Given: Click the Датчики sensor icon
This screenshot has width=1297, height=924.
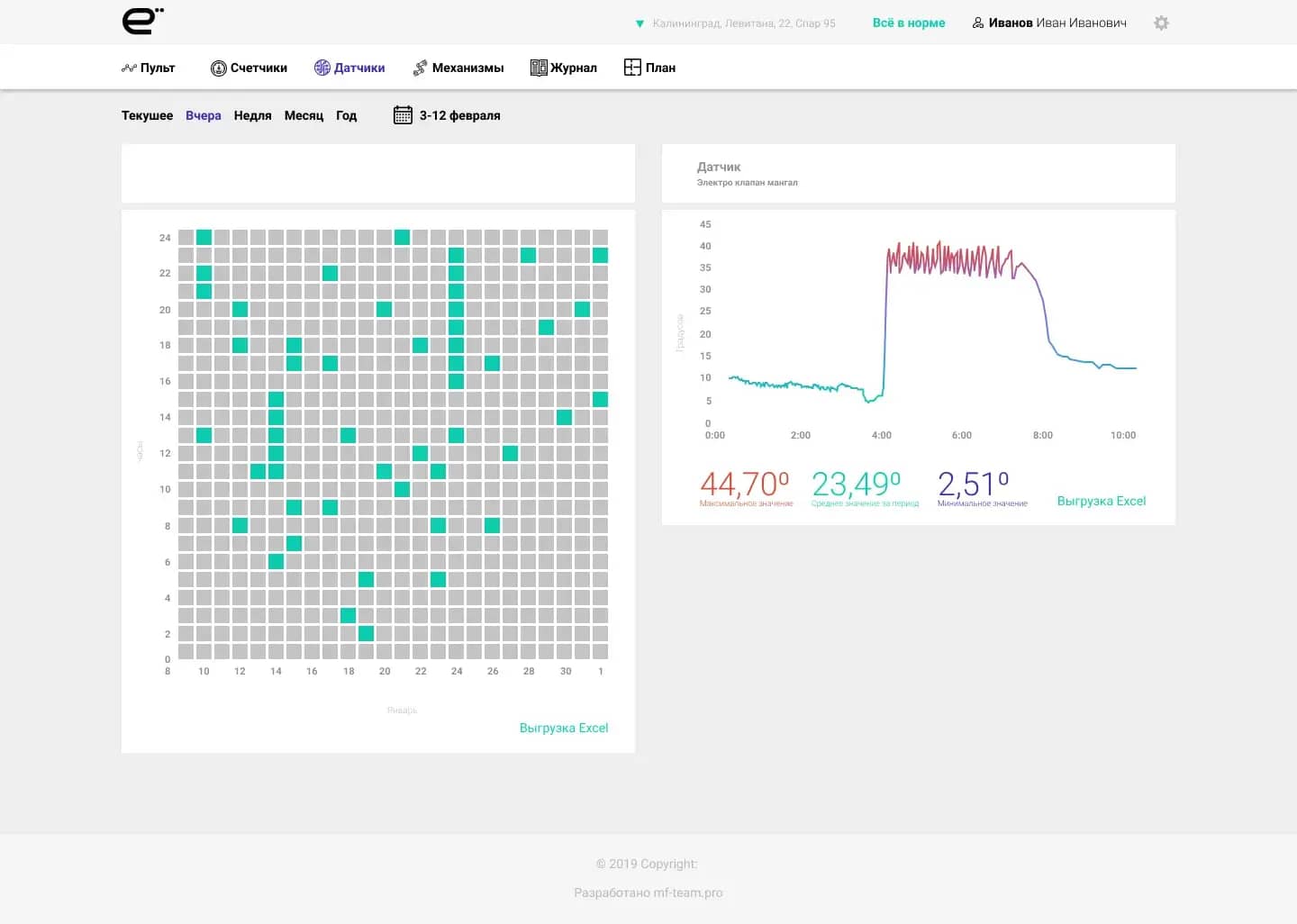Looking at the screenshot, I should click(322, 68).
